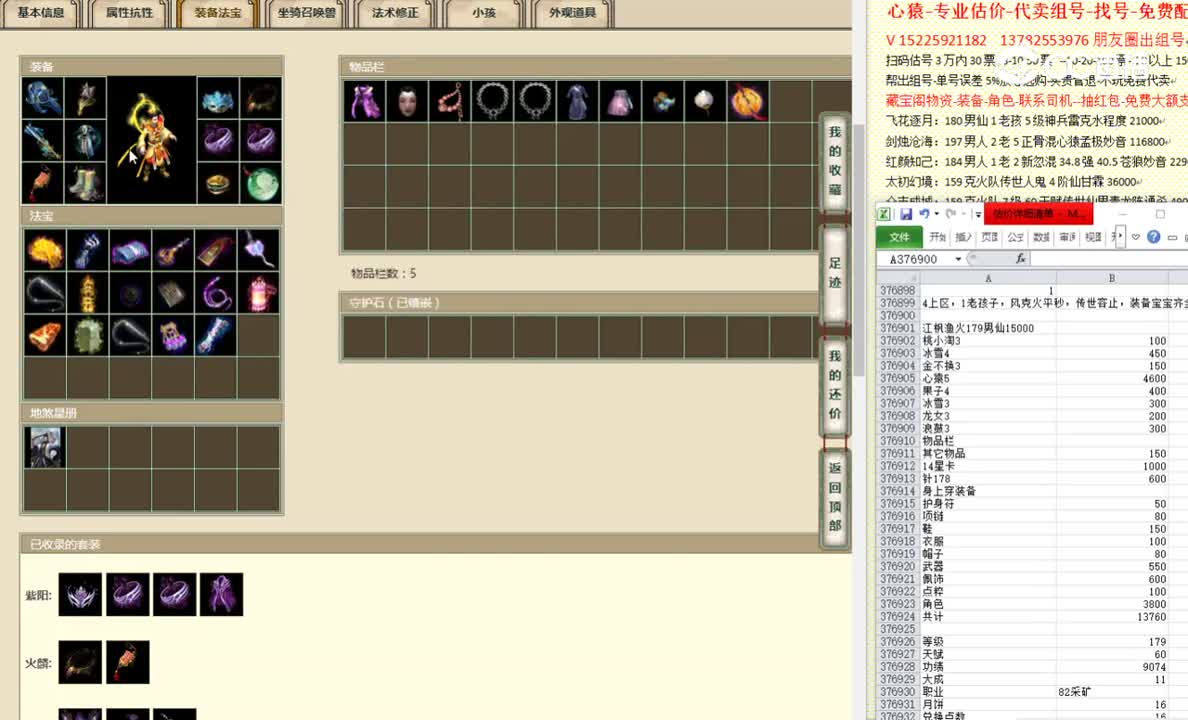The image size is (1188, 720).
Task: Click the Undo icon in Excel toolbar
Action: point(925,215)
